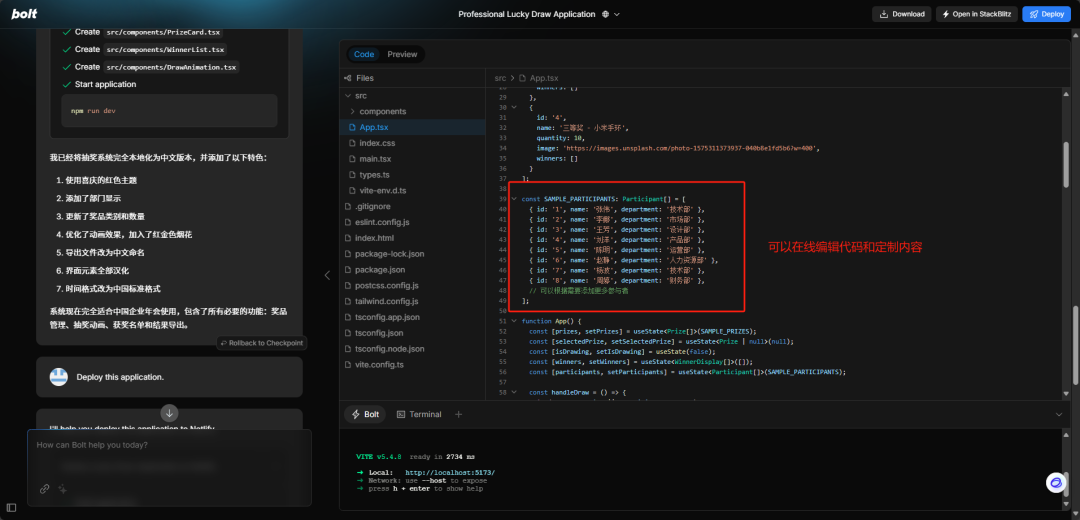
Task: Click Rollback to Checkpoint
Action: 261,343
